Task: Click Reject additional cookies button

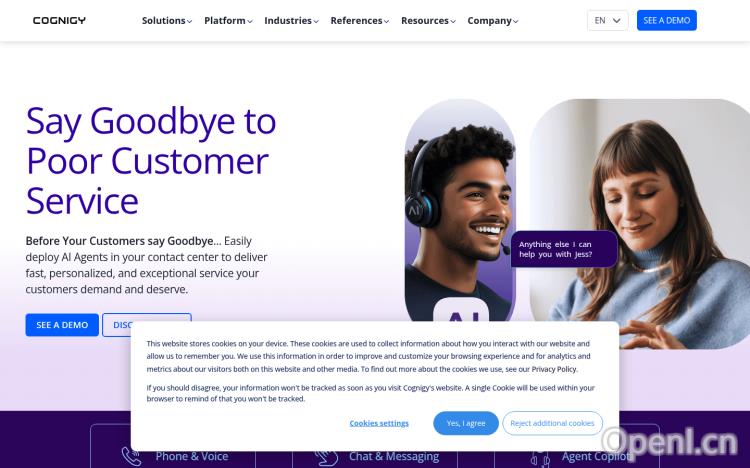Action: pyautogui.click(x=552, y=423)
